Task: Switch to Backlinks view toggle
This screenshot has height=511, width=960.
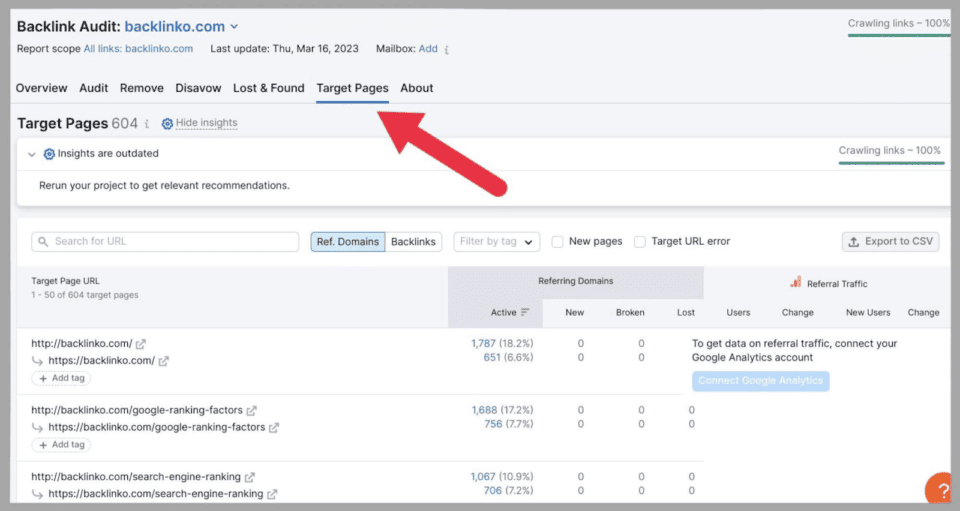Action: pos(413,242)
